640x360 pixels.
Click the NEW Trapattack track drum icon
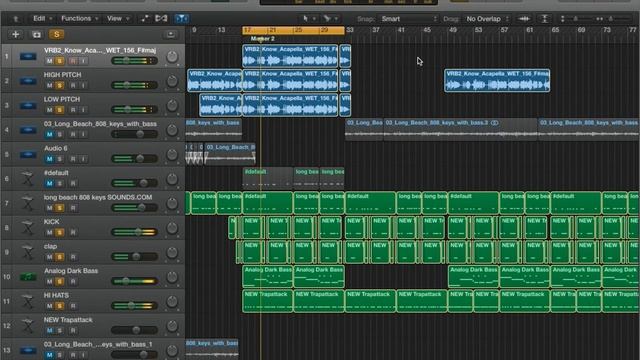[28, 326]
